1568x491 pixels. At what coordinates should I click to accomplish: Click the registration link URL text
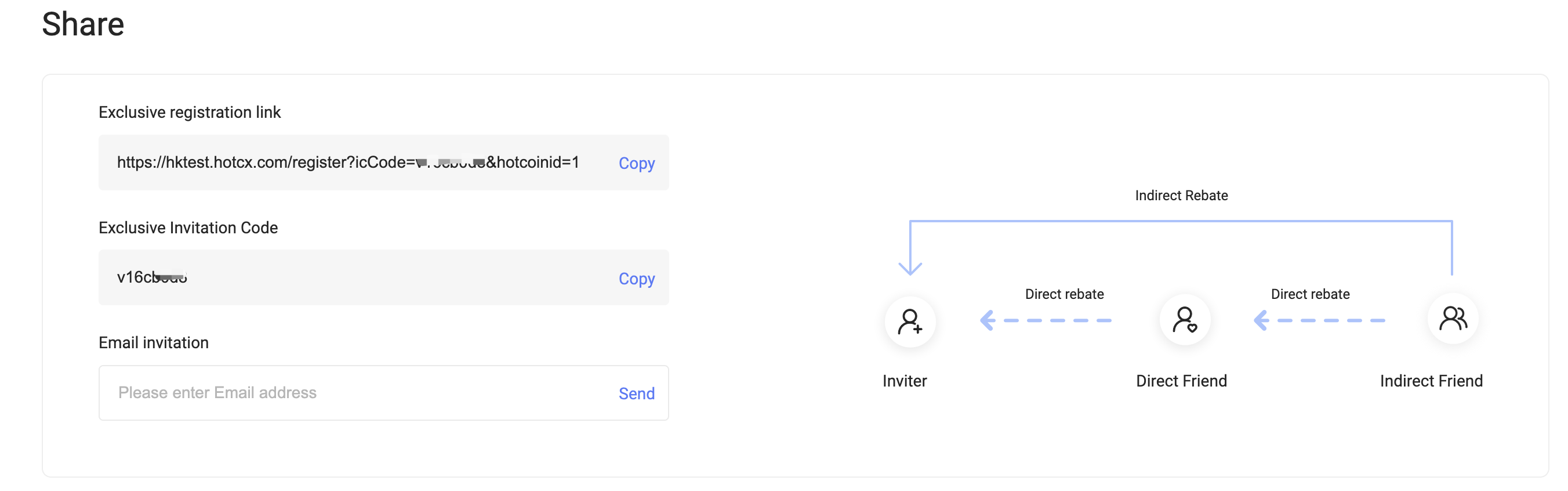[x=347, y=162]
